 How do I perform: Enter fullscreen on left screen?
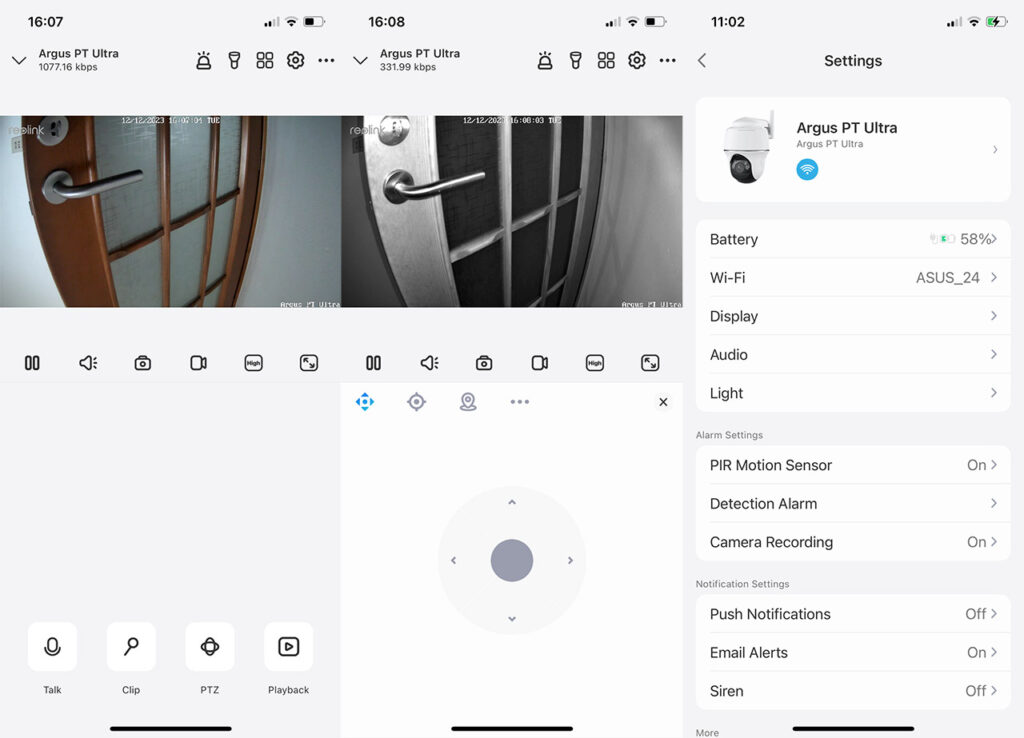tap(309, 363)
